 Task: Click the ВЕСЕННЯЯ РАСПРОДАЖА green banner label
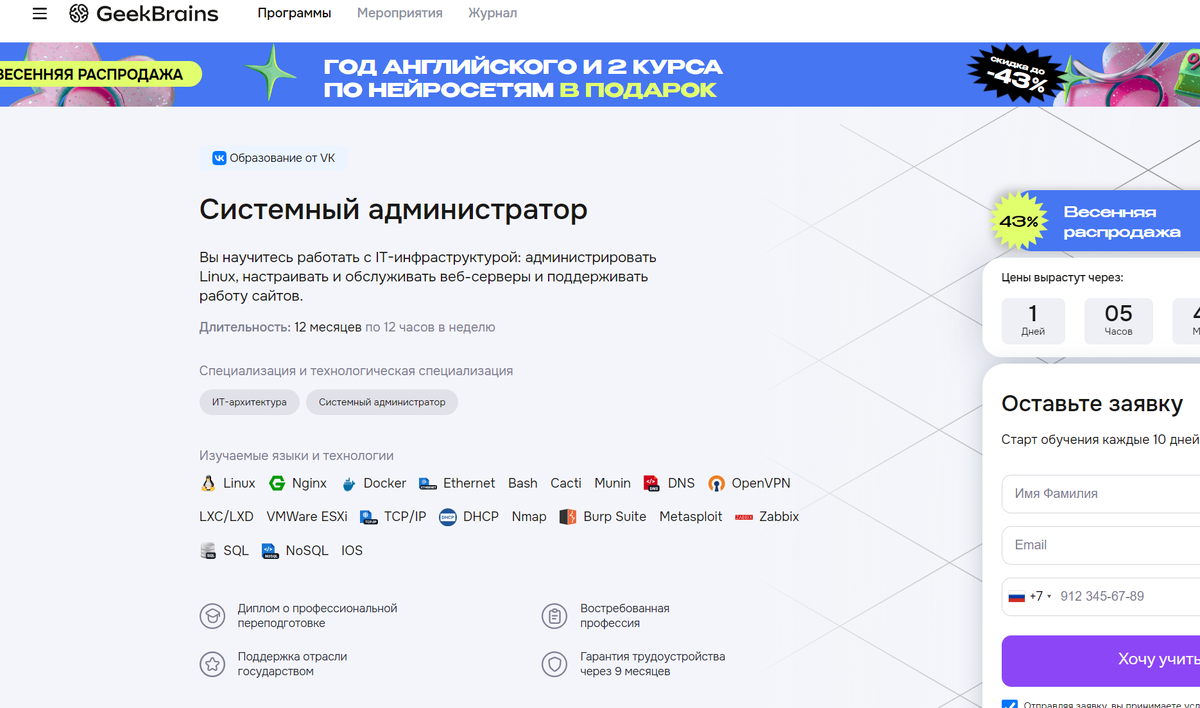[x=100, y=74]
